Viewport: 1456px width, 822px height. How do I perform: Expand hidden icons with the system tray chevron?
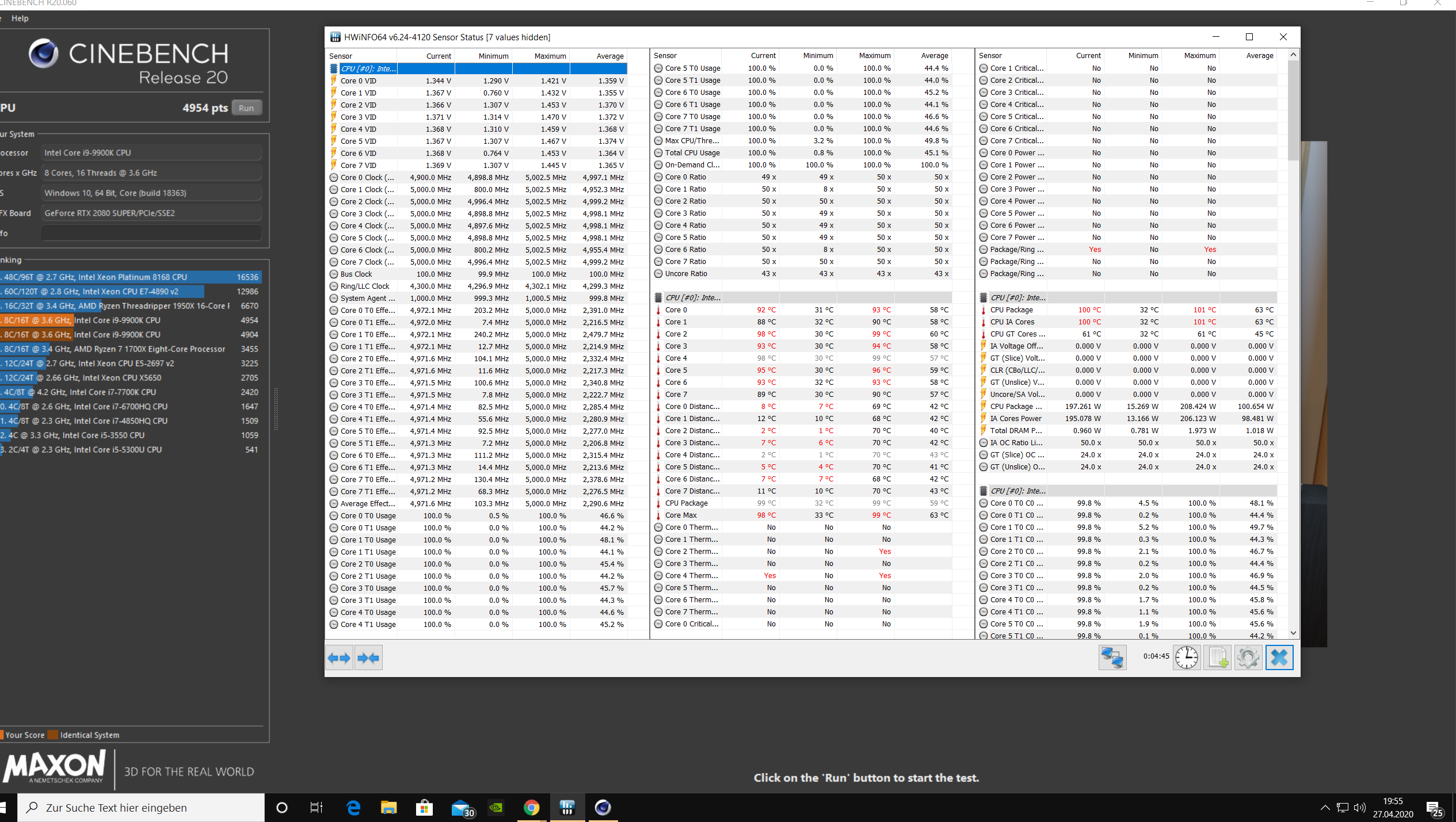coord(1324,807)
